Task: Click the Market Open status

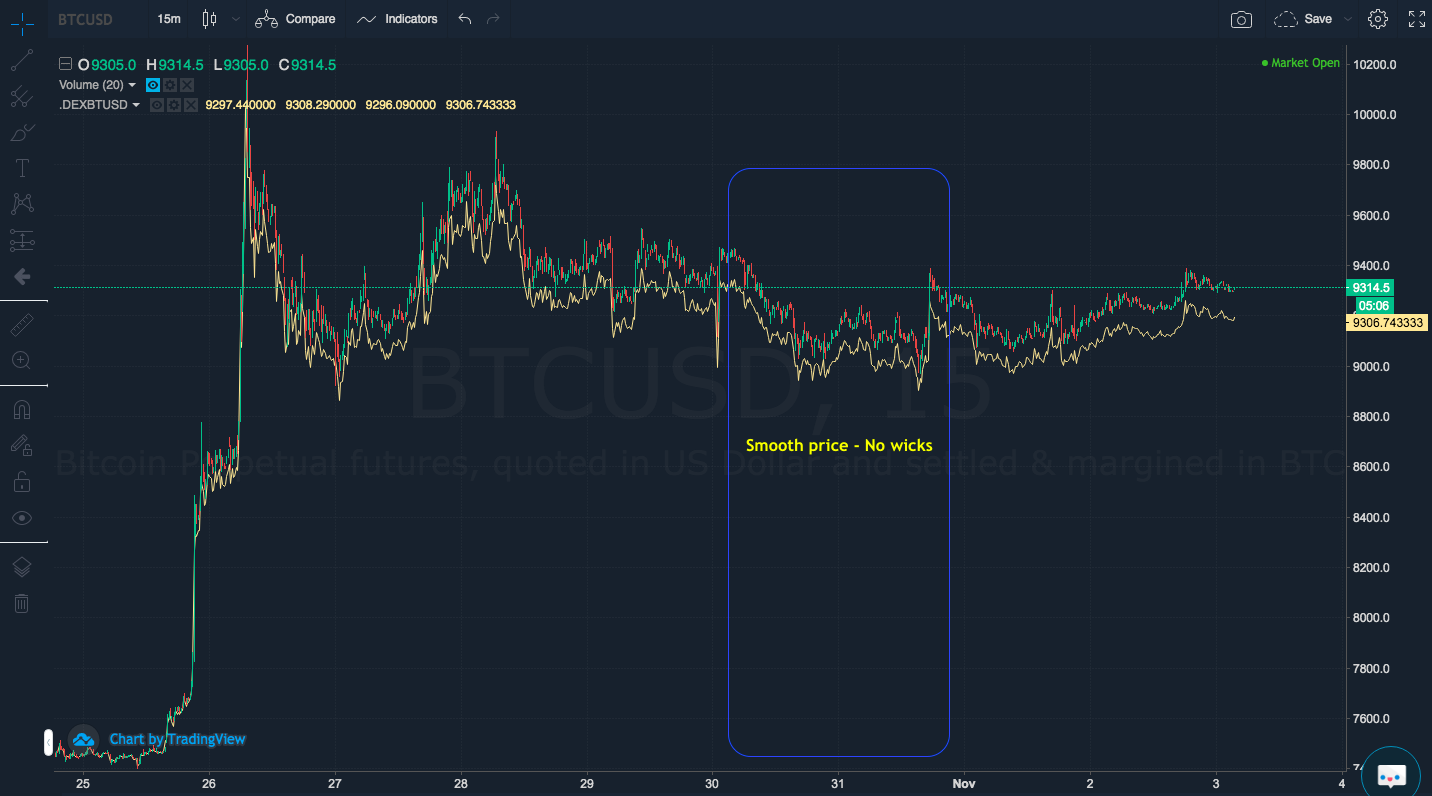Action: 1300,63
